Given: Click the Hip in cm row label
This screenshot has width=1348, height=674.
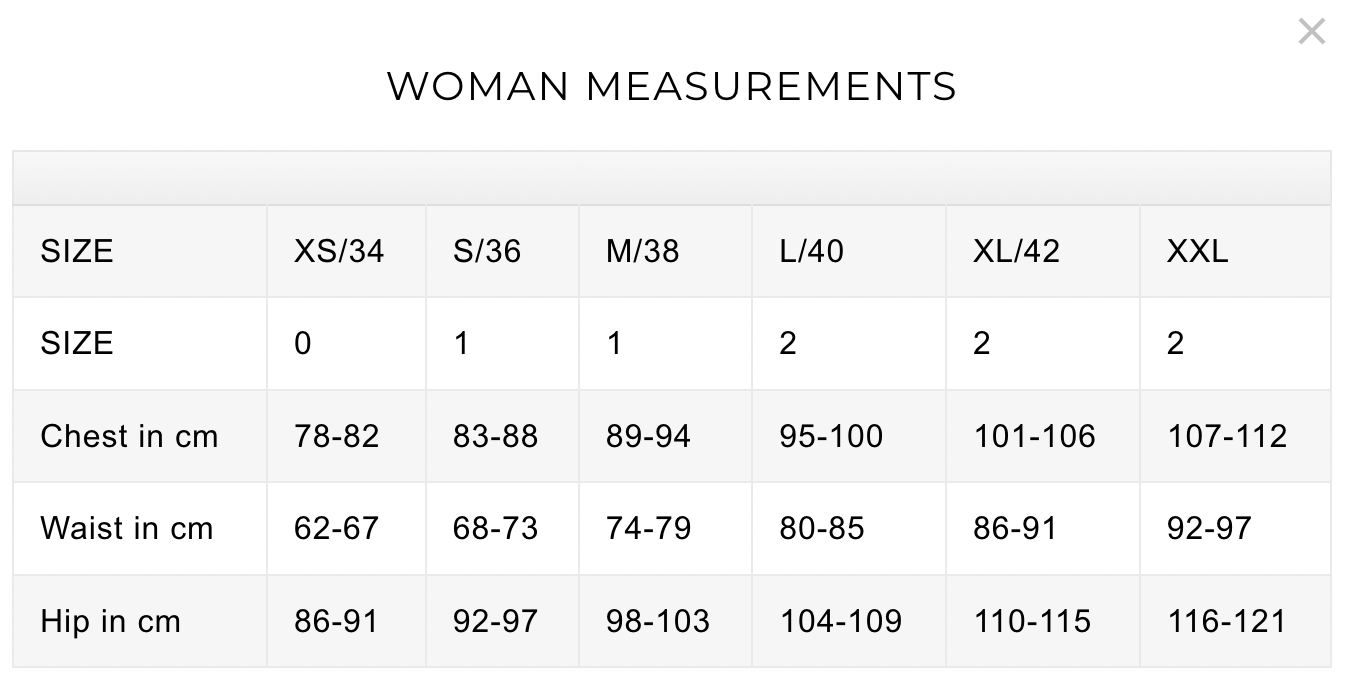Looking at the screenshot, I should (x=110, y=621).
